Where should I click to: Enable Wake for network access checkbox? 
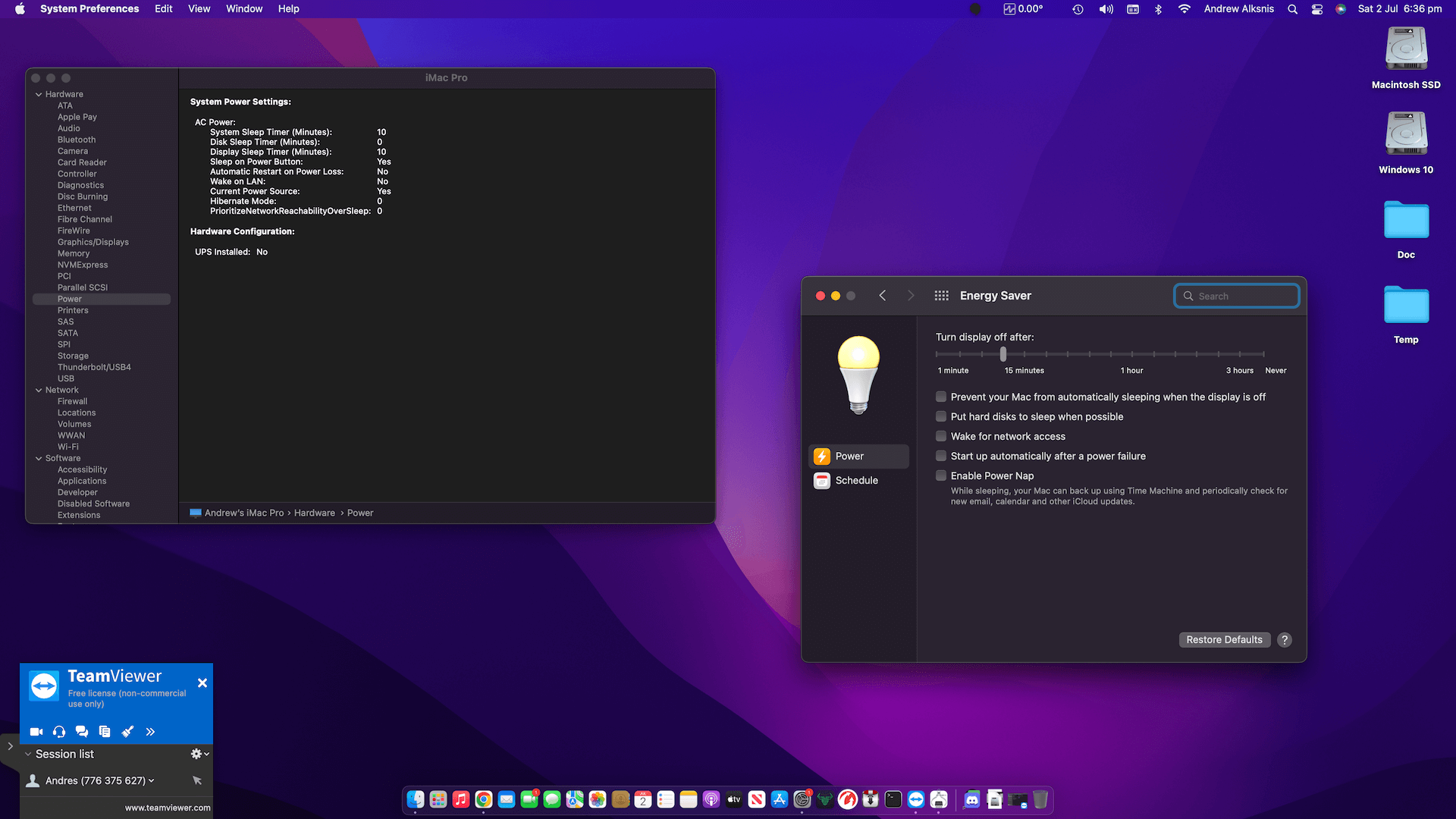941,436
